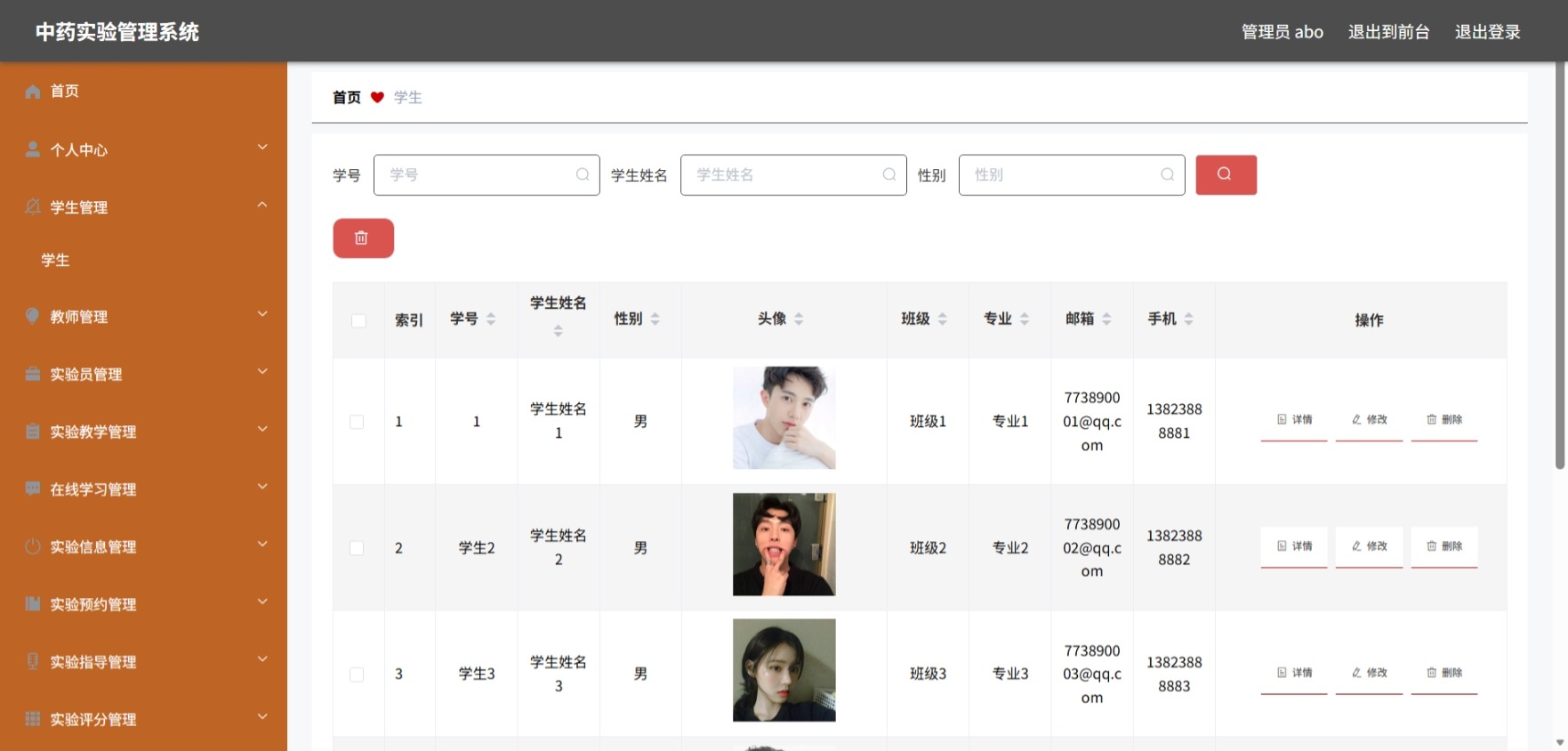Expand the 实验信息管理 menu chevron
Image resolution: width=1568 pixels, height=751 pixels.
click(262, 545)
